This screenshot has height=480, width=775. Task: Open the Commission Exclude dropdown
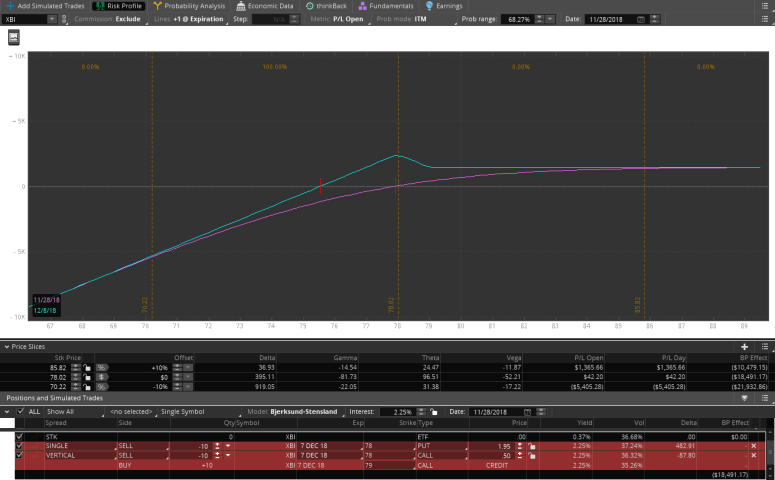coord(110,19)
